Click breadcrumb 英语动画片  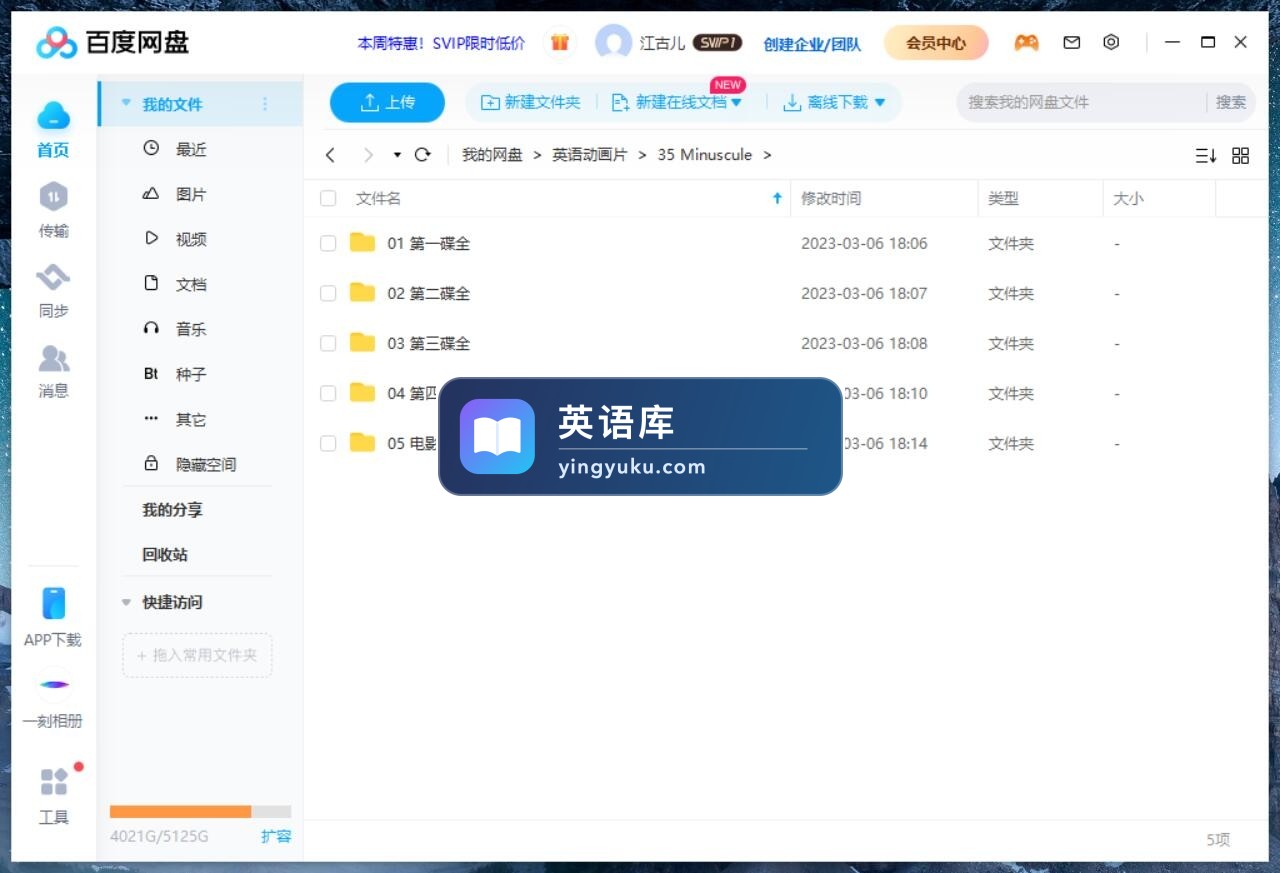click(590, 155)
